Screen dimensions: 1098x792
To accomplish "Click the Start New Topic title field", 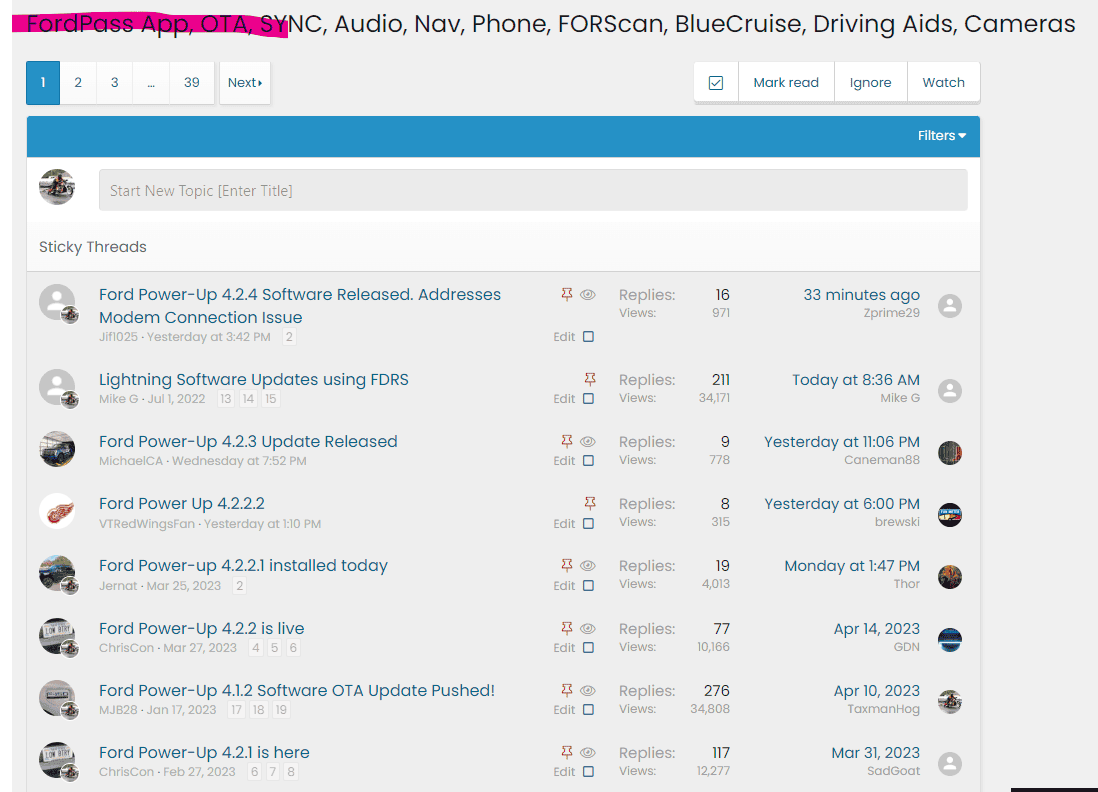I will (532, 190).
